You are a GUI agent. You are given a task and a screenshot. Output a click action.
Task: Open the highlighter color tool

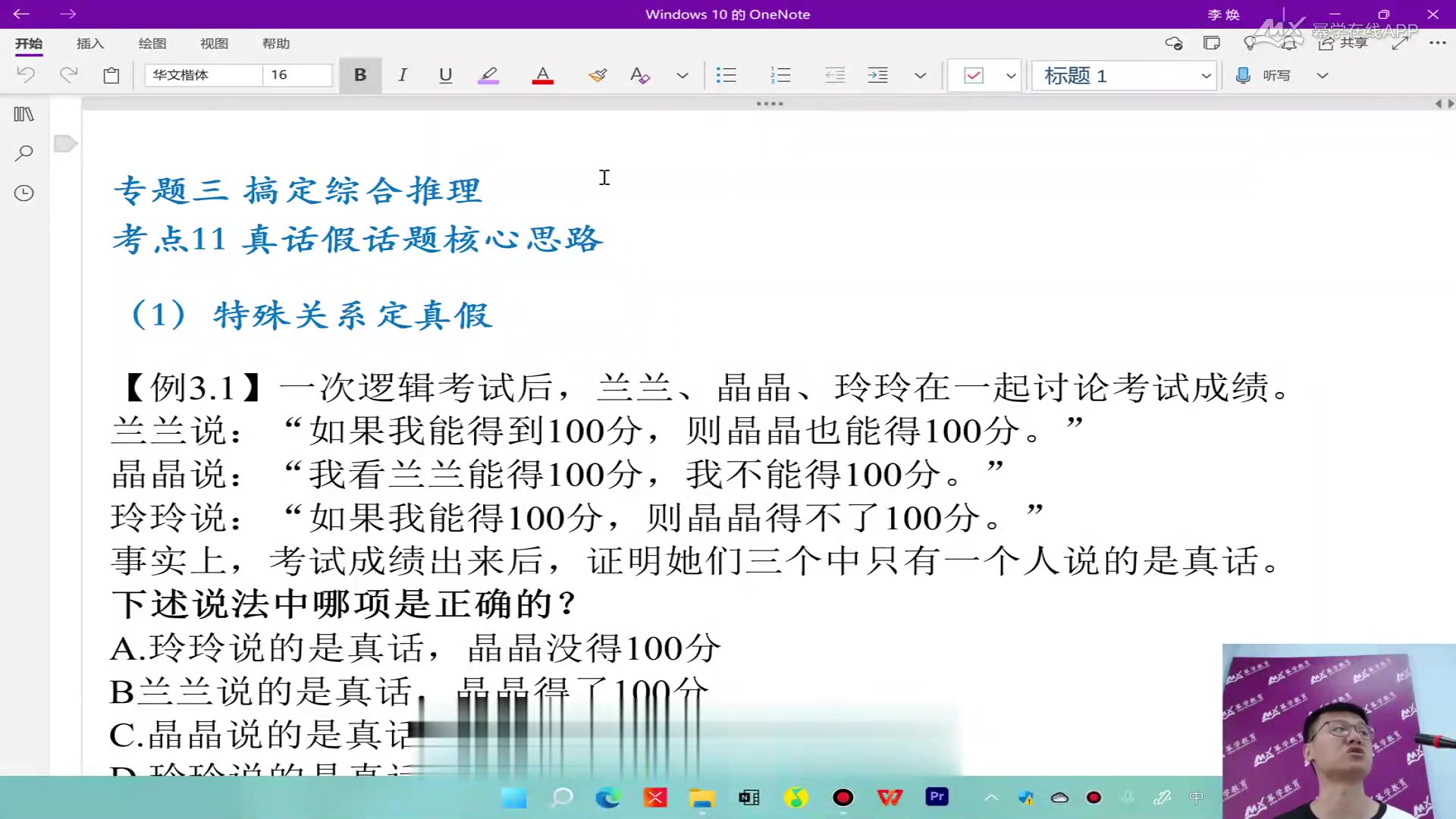pyautogui.click(x=488, y=74)
